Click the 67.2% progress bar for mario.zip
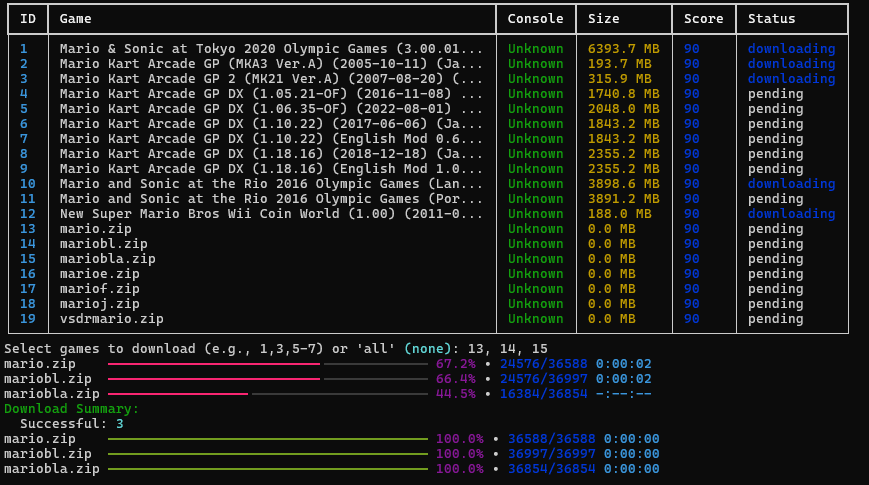This screenshot has width=869, height=485. [x=267, y=364]
